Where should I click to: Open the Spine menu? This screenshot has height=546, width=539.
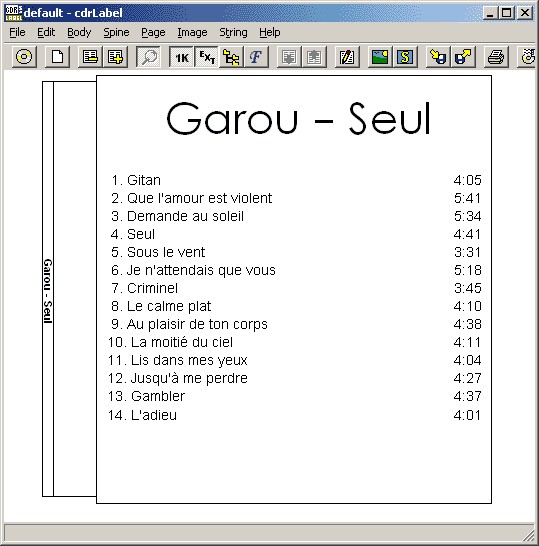pos(116,32)
